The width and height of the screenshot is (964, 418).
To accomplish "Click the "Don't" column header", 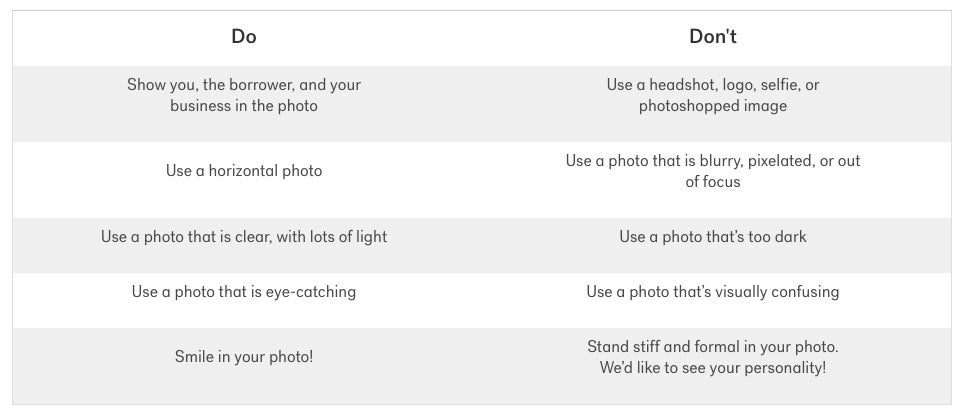I will tap(712, 37).
